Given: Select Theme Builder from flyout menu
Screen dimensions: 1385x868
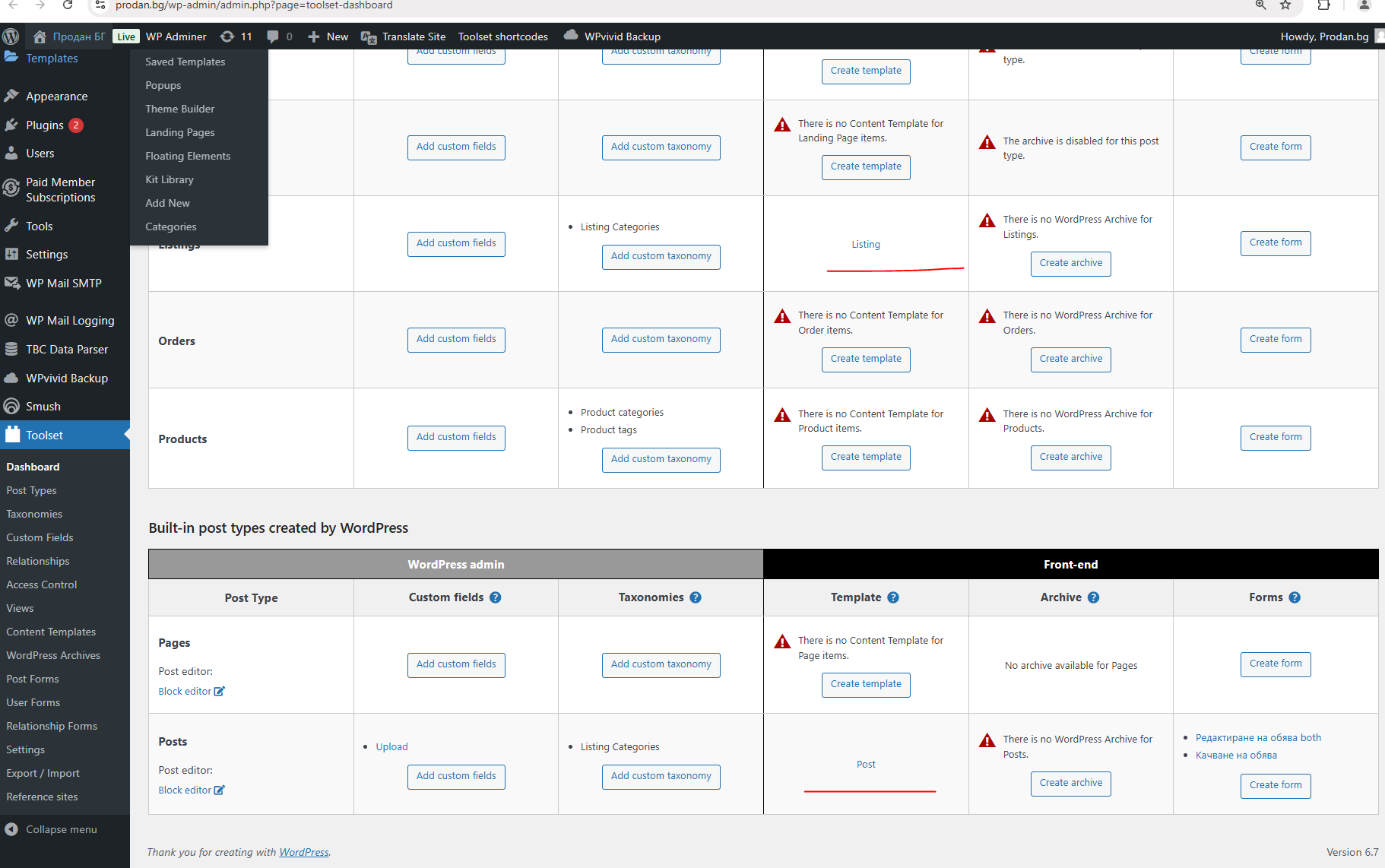Looking at the screenshot, I should [180, 109].
